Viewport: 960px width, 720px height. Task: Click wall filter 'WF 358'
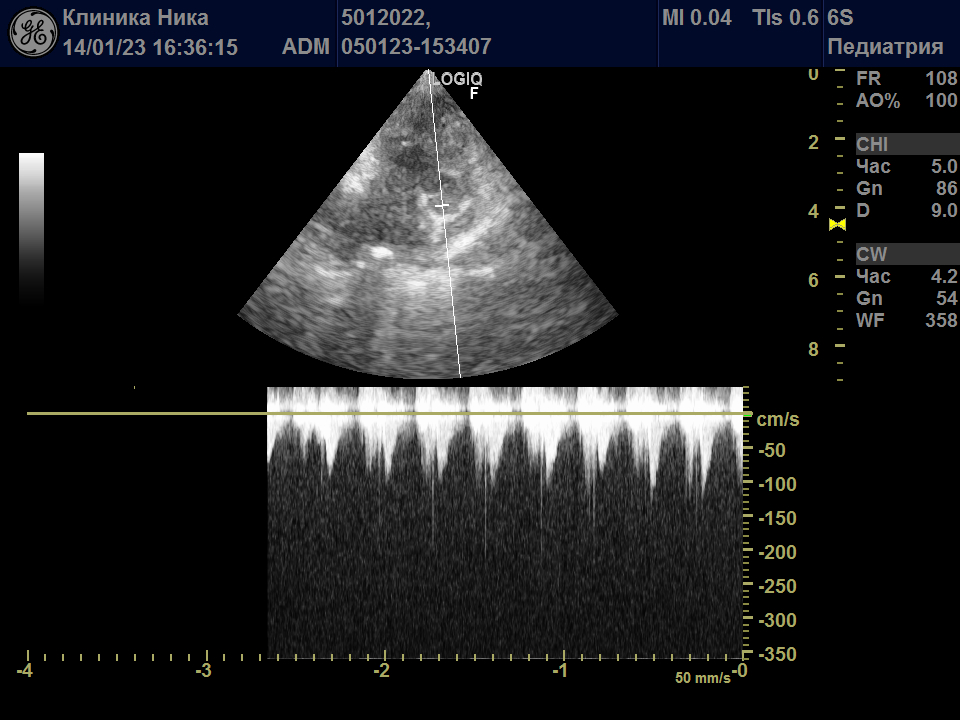(906, 320)
